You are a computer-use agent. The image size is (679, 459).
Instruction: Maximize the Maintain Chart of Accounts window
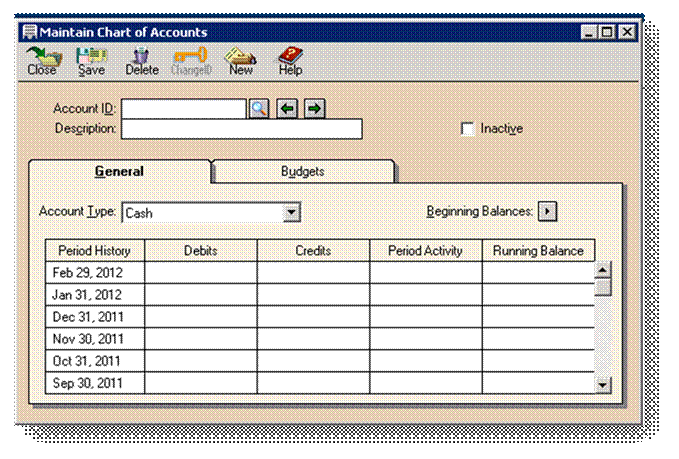pyautogui.click(x=607, y=32)
